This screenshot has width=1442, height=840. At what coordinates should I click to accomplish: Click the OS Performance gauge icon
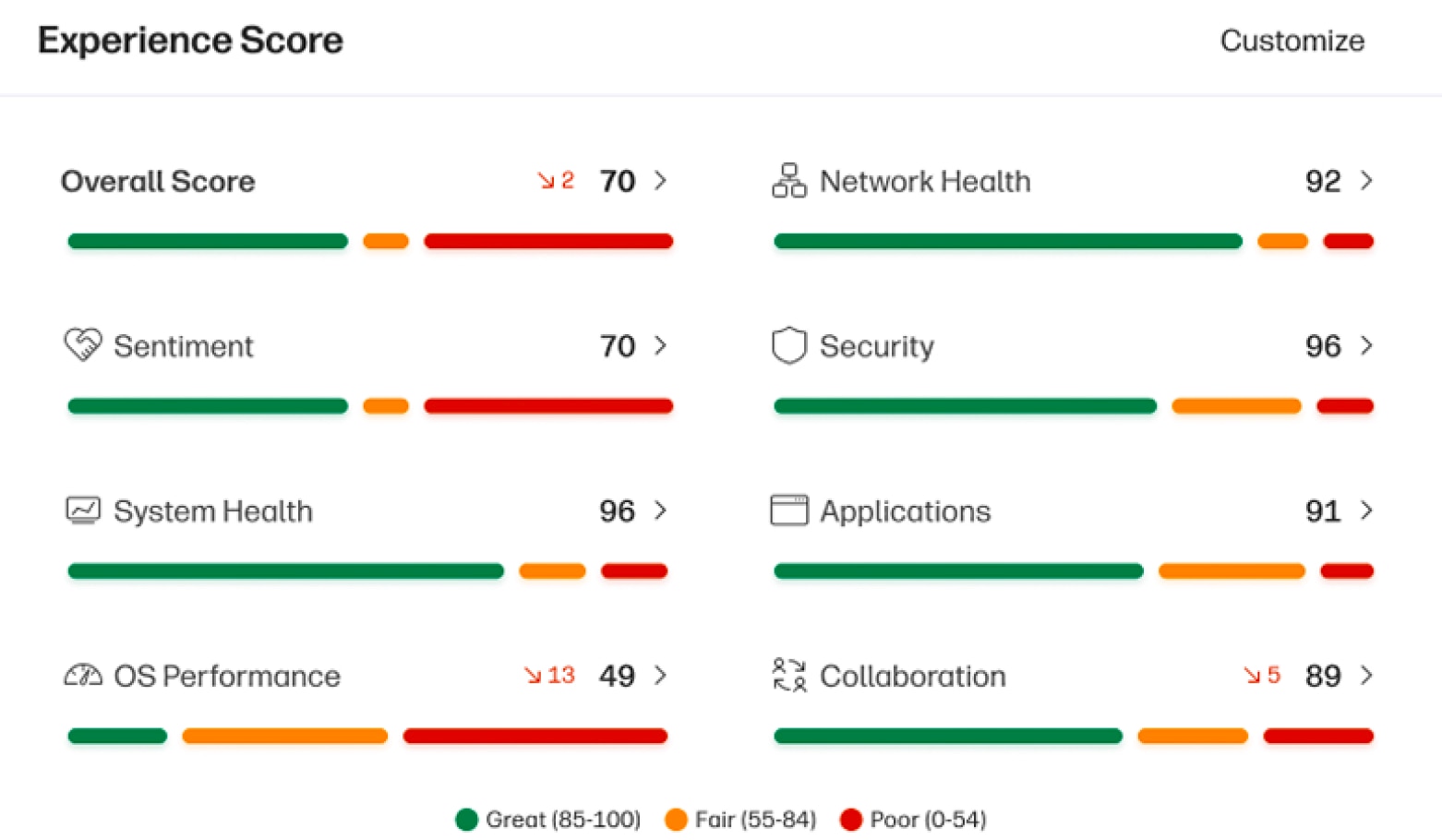coord(81,676)
